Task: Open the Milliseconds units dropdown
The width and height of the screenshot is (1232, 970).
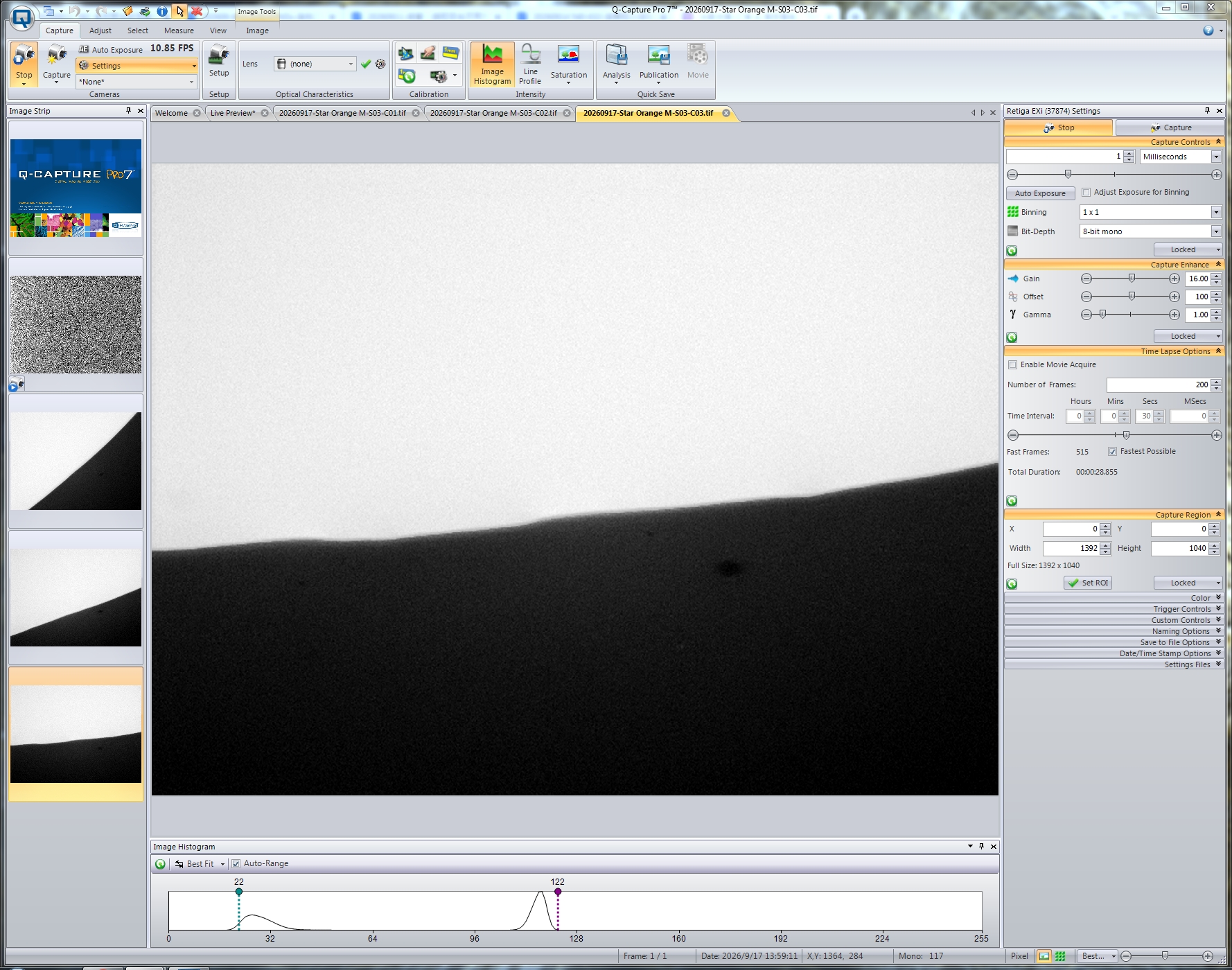Action: click(1216, 157)
